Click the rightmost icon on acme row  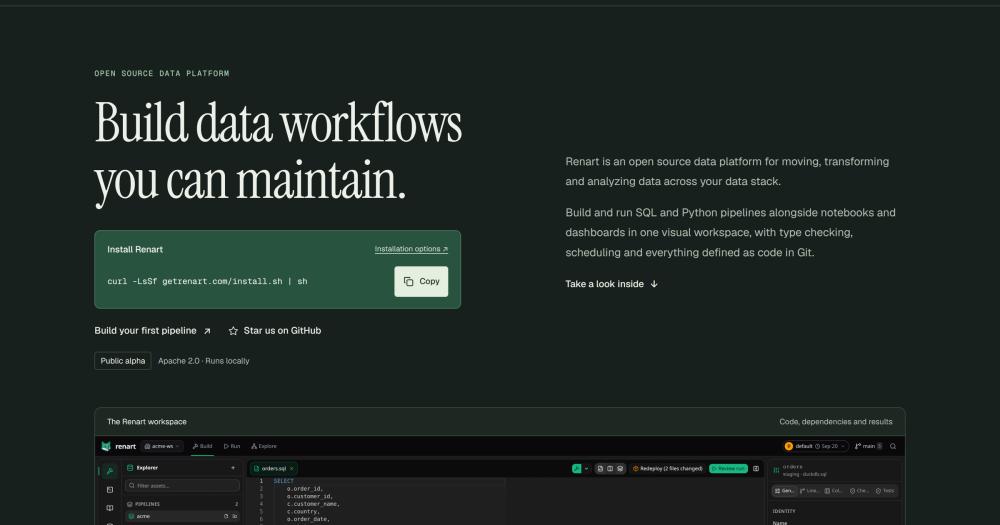[235, 516]
